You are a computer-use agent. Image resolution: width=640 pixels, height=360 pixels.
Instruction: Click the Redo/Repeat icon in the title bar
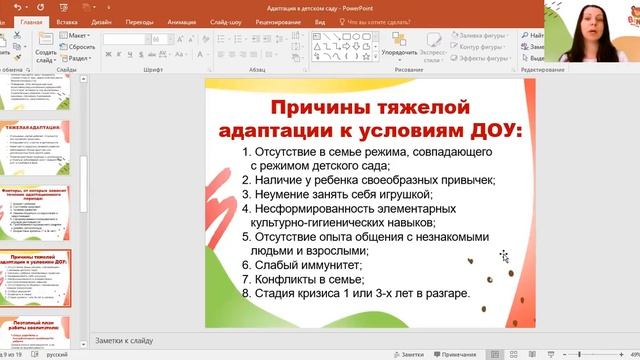(40, 7)
